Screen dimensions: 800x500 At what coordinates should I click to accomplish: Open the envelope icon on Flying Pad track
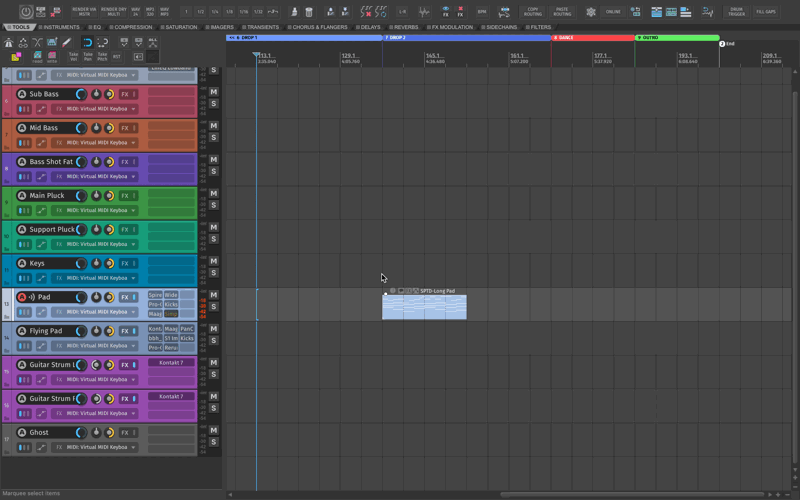click(x=41, y=346)
